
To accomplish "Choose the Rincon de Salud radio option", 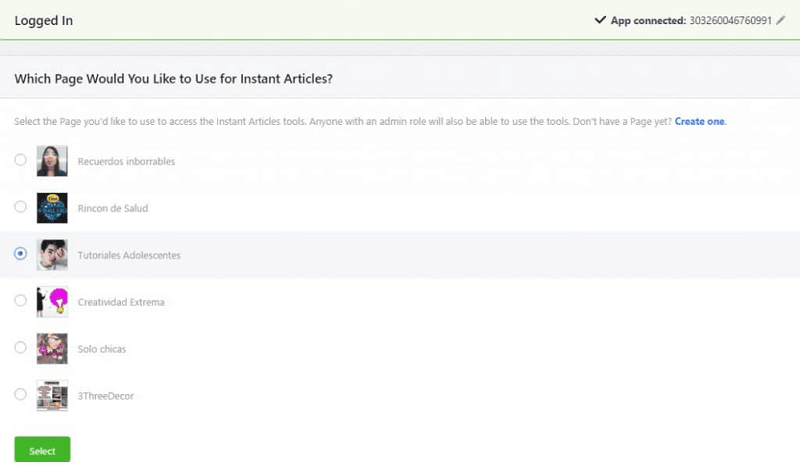I will coord(21,207).
